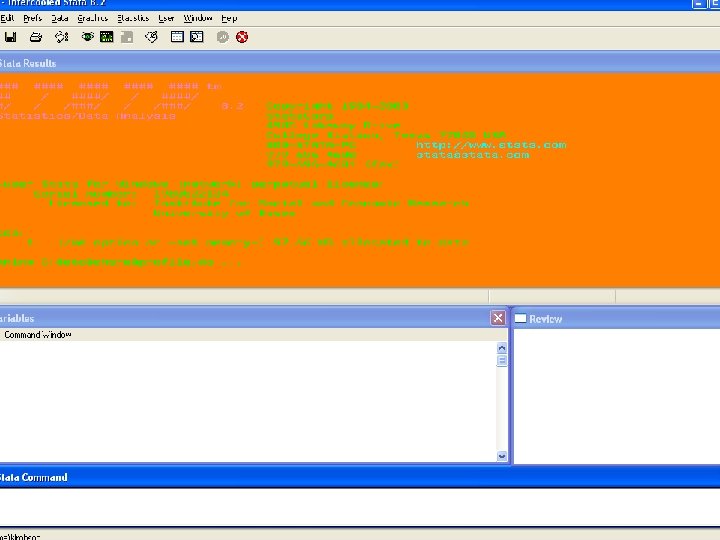
Task: Open the Prefs menu
Action: pos(33,18)
